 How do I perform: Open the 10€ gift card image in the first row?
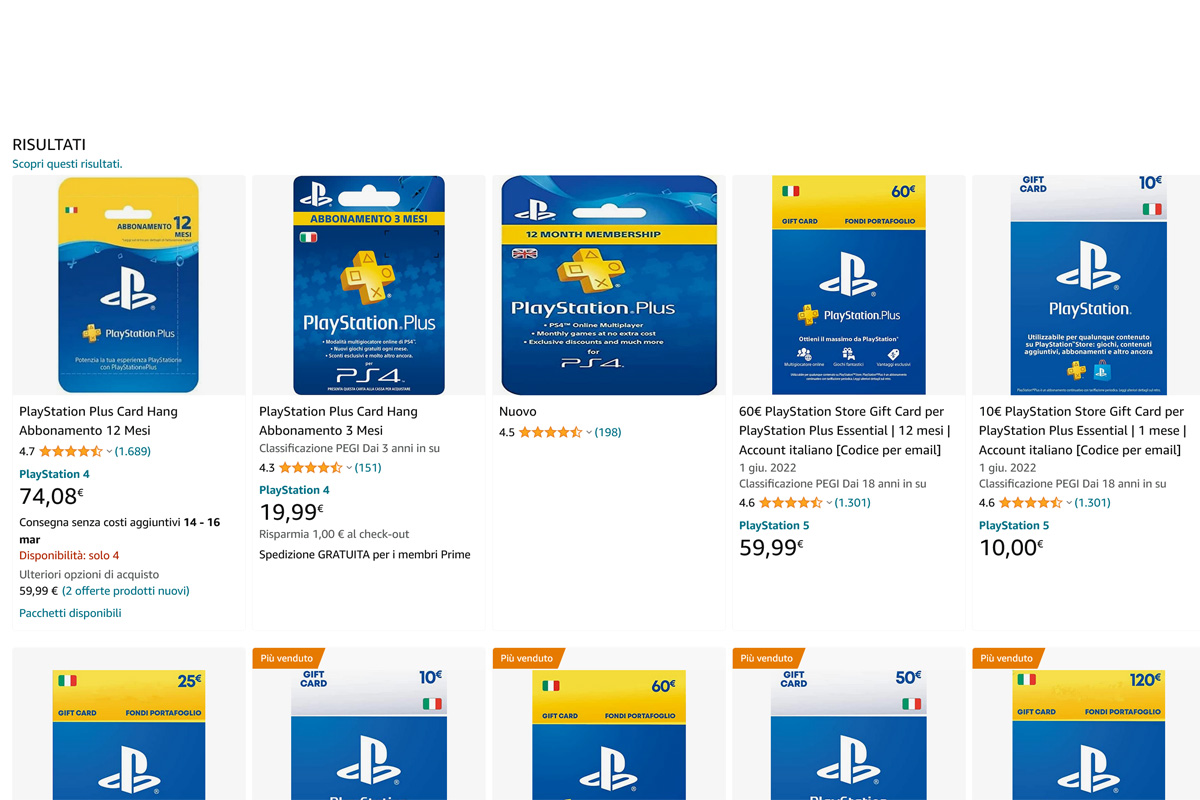coord(1088,285)
